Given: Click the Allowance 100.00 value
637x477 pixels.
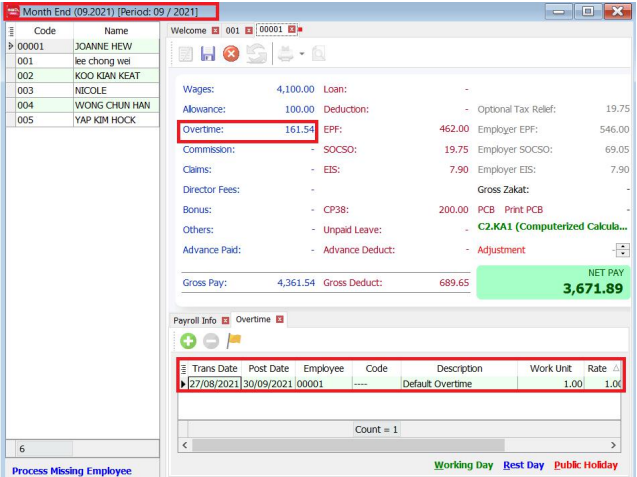Looking at the screenshot, I should [x=299, y=109].
